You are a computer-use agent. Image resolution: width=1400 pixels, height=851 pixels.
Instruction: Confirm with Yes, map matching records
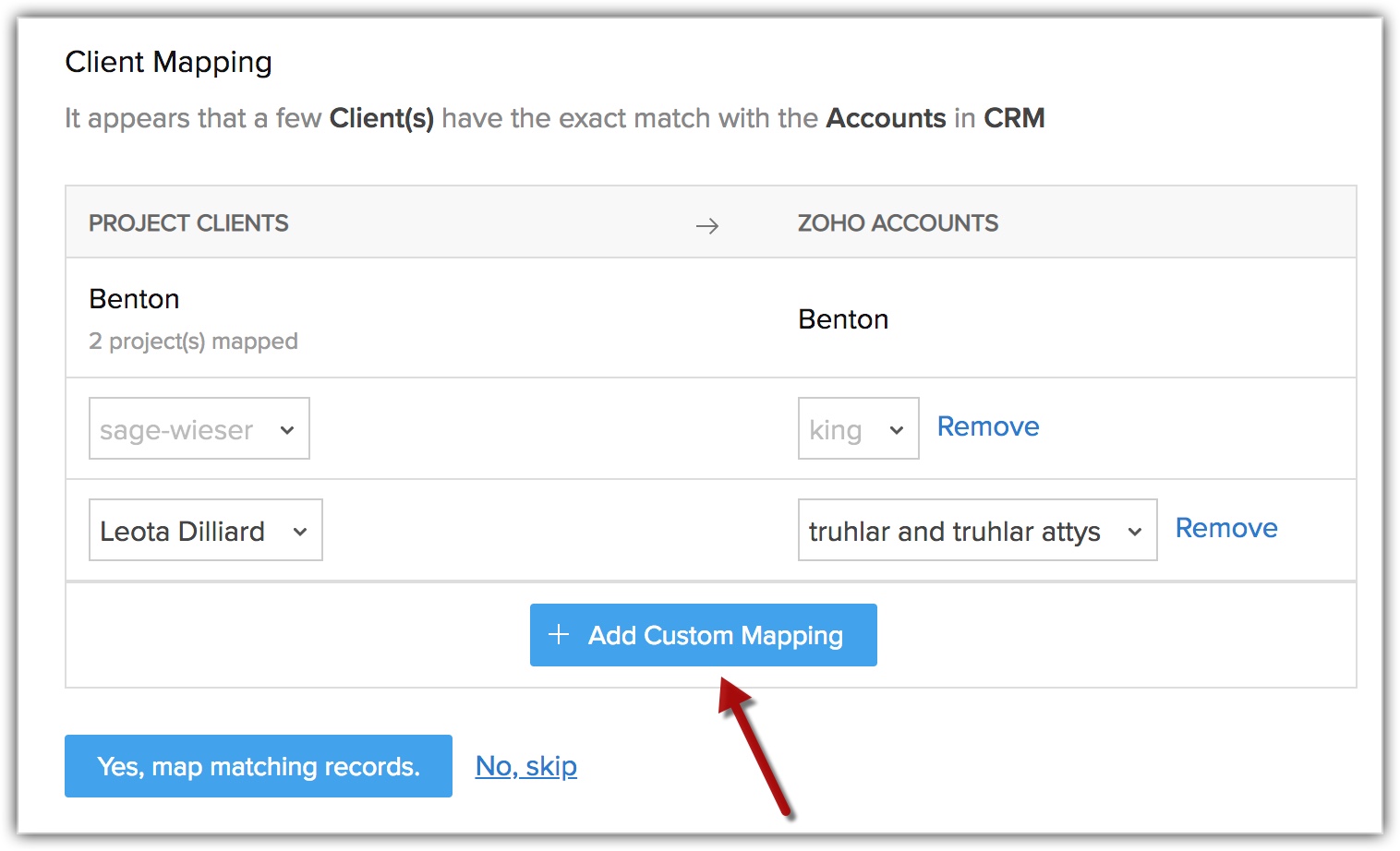259,766
